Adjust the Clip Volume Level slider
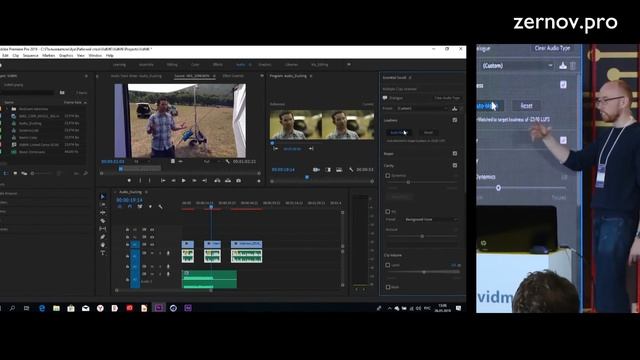Image resolution: width=640 pixels, height=360 pixels. [424, 272]
